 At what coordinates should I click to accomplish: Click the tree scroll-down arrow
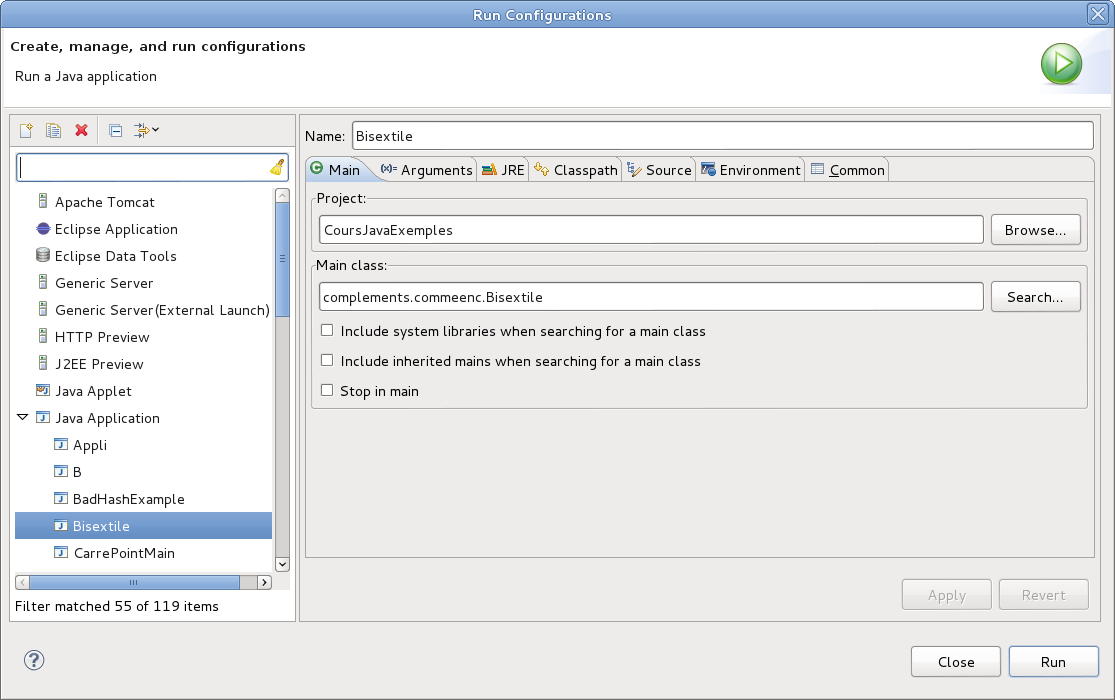point(282,564)
